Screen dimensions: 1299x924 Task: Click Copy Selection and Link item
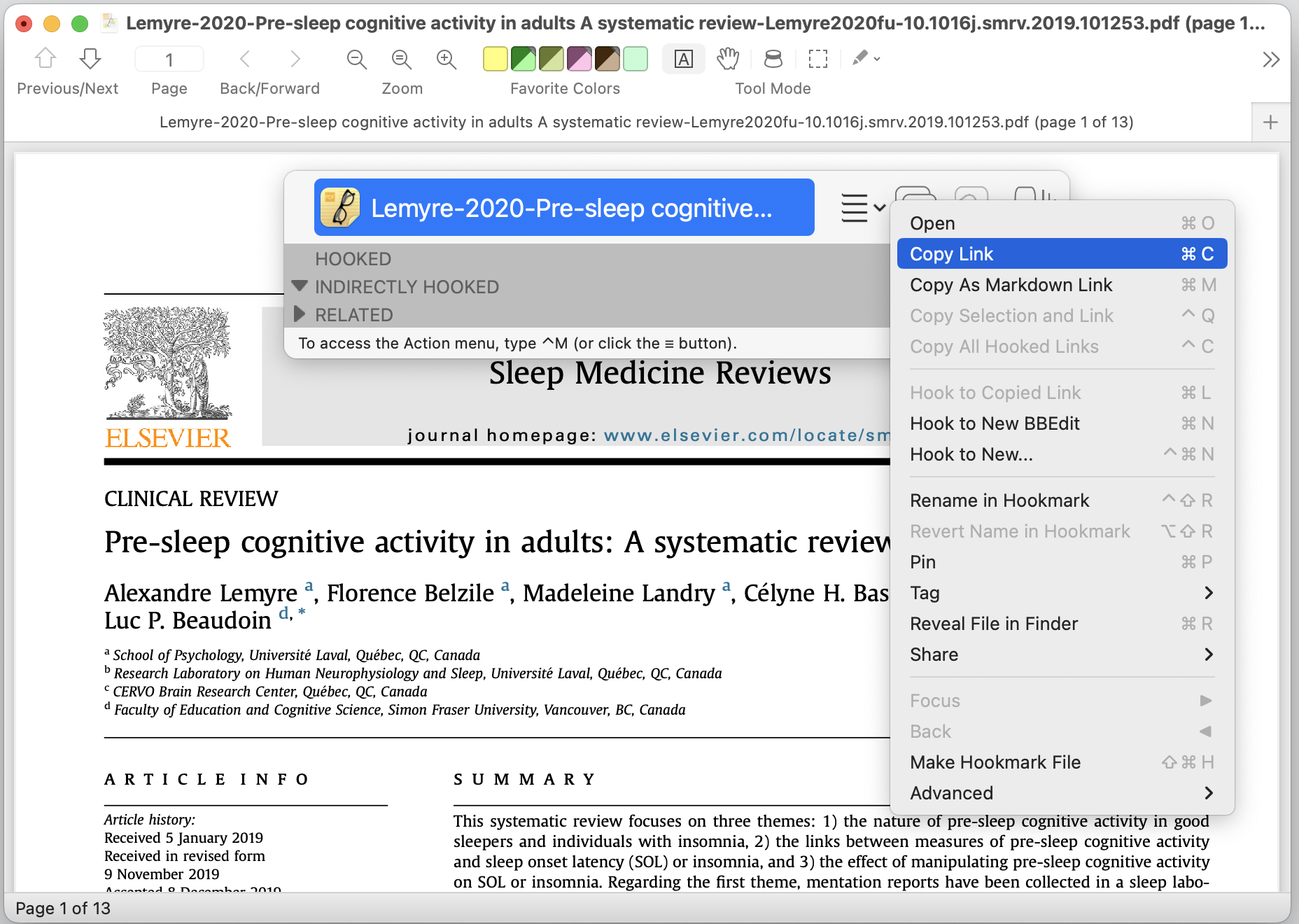[x=1062, y=316]
